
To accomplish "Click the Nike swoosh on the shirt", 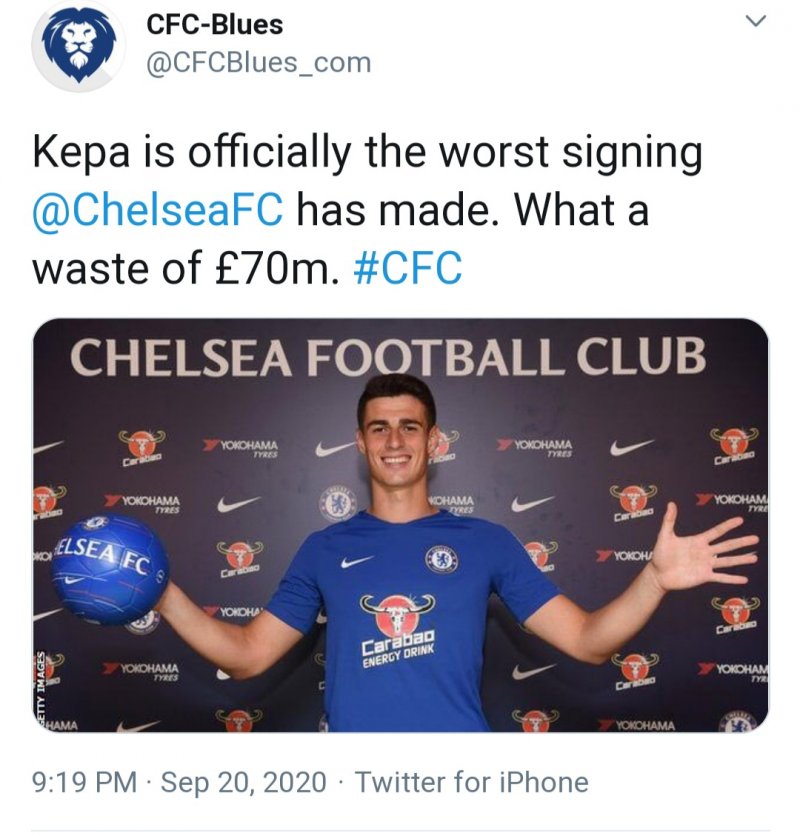I will pyautogui.click(x=356, y=562).
